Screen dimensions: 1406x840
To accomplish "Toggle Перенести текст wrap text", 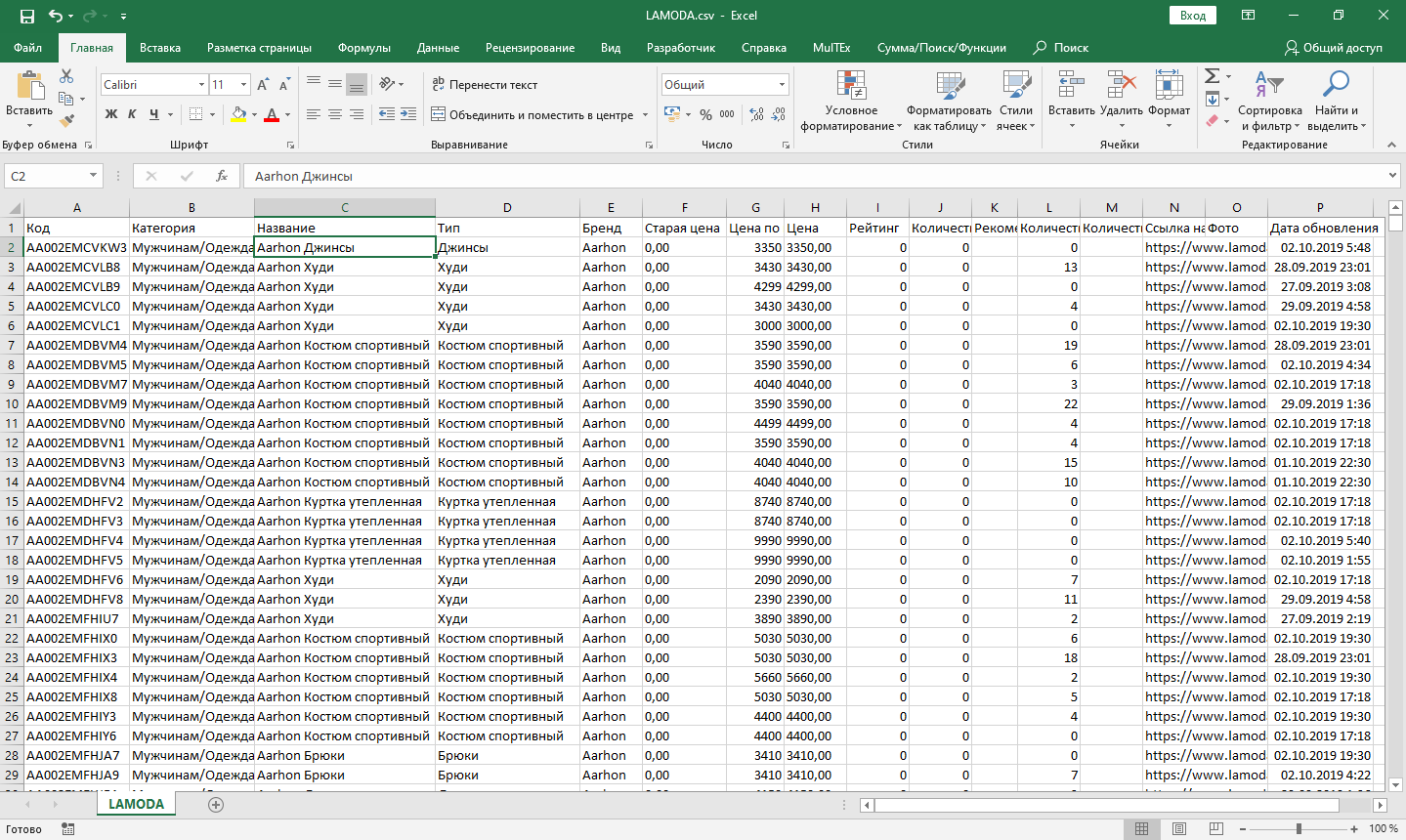I will tap(485, 85).
